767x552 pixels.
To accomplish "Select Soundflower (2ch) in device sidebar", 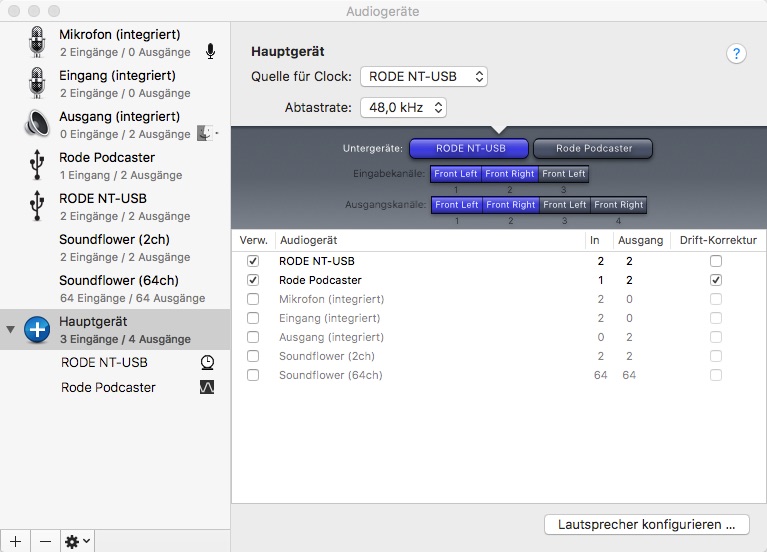I will click(115, 248).
